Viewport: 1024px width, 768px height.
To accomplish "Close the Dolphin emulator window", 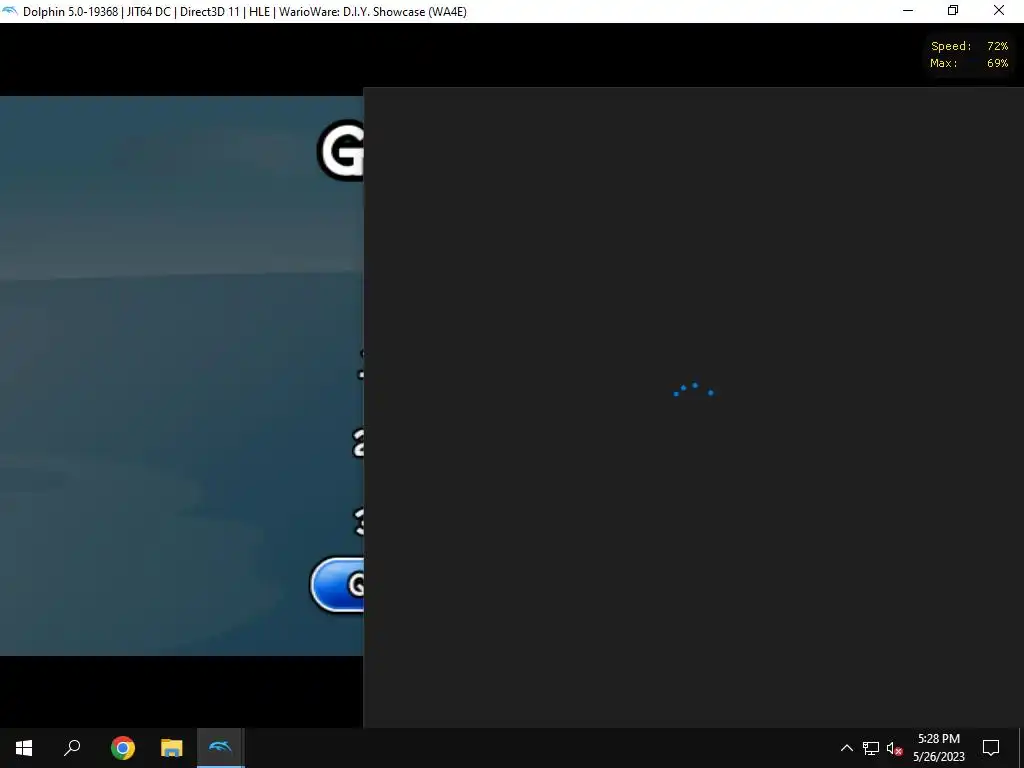I will point(999,11).
